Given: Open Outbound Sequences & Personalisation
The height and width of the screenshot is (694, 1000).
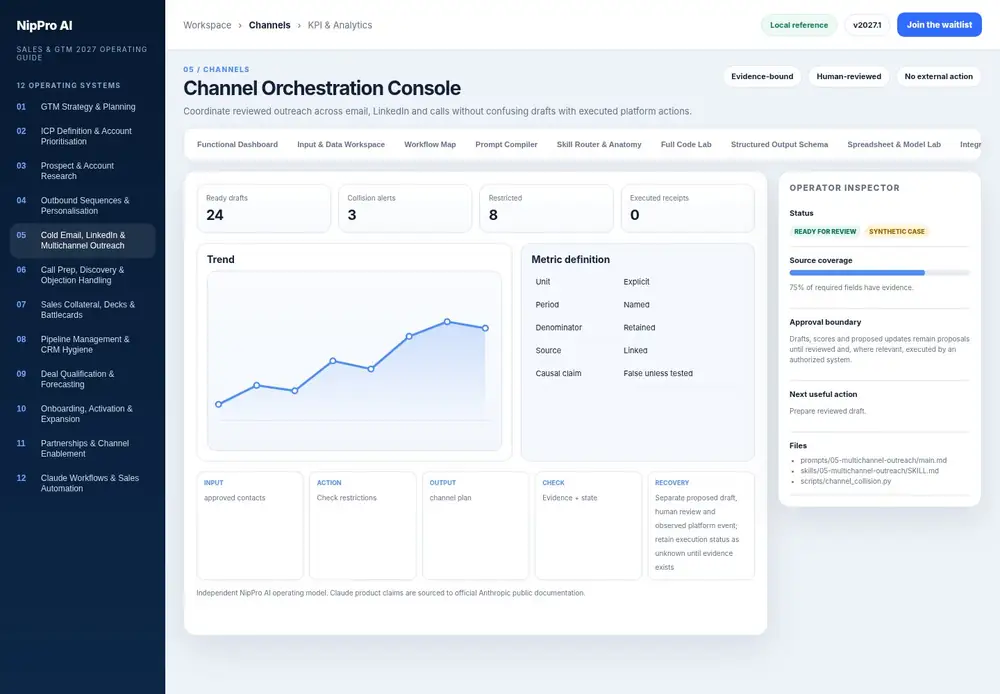Looking at the screenshot, I should [82, 205].
